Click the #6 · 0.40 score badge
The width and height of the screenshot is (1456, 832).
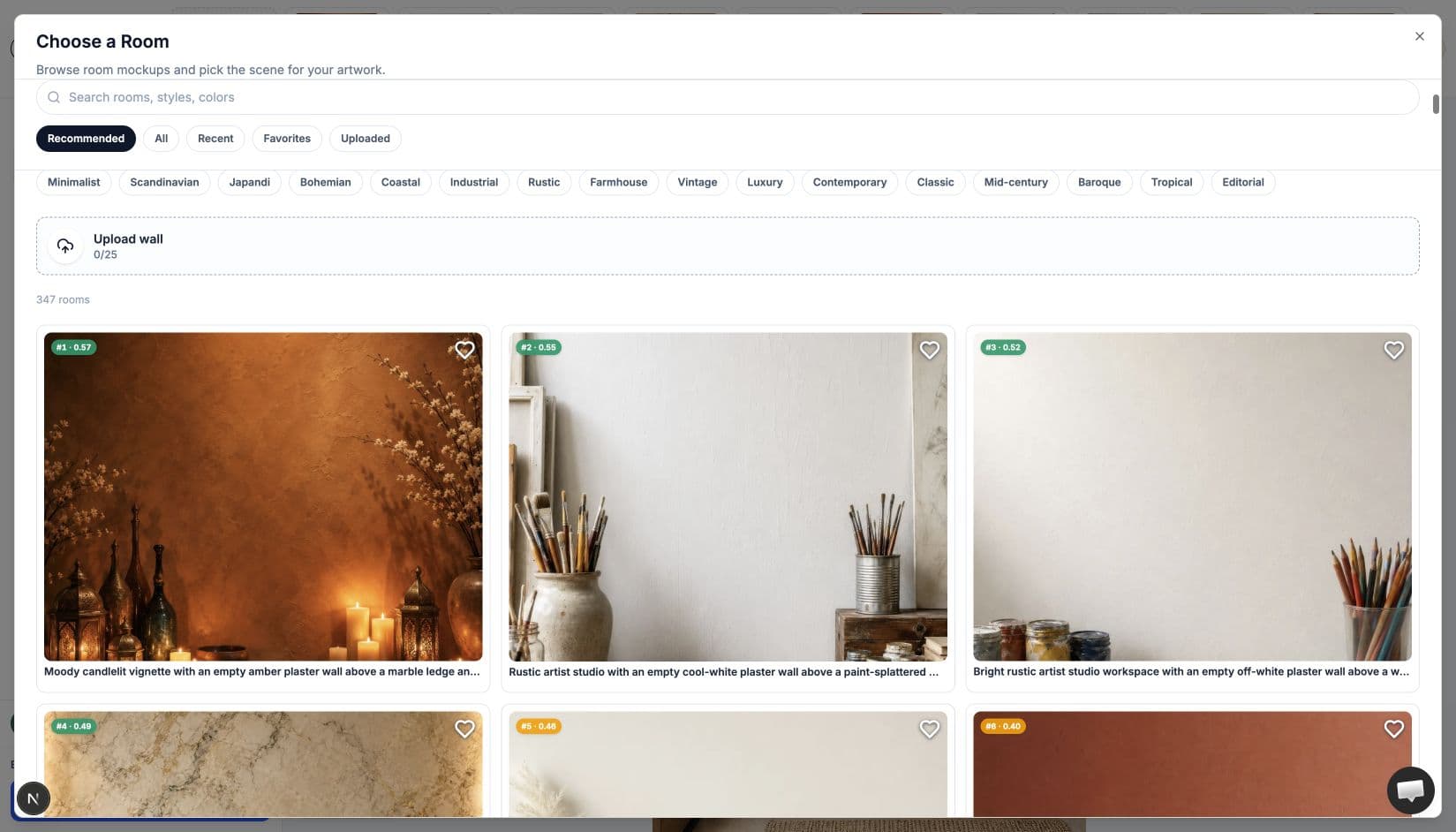tap(1003, 726)
